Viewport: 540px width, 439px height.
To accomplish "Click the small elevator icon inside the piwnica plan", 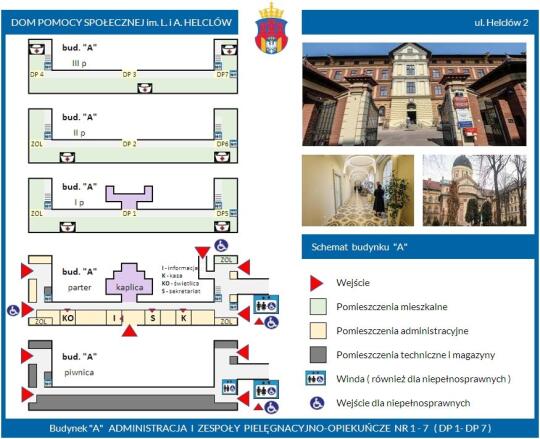I will coord(229,387).
